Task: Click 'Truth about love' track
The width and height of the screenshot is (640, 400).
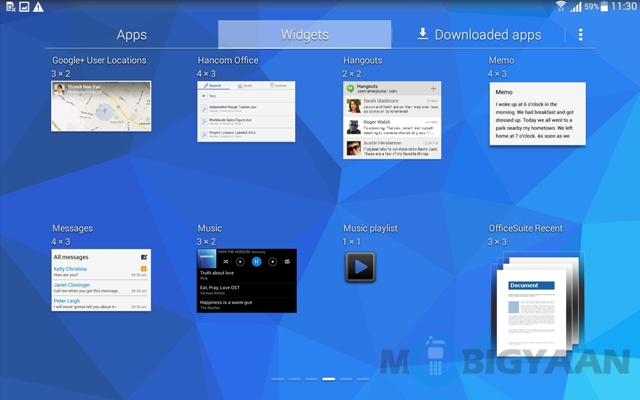Action: [247, 275]
